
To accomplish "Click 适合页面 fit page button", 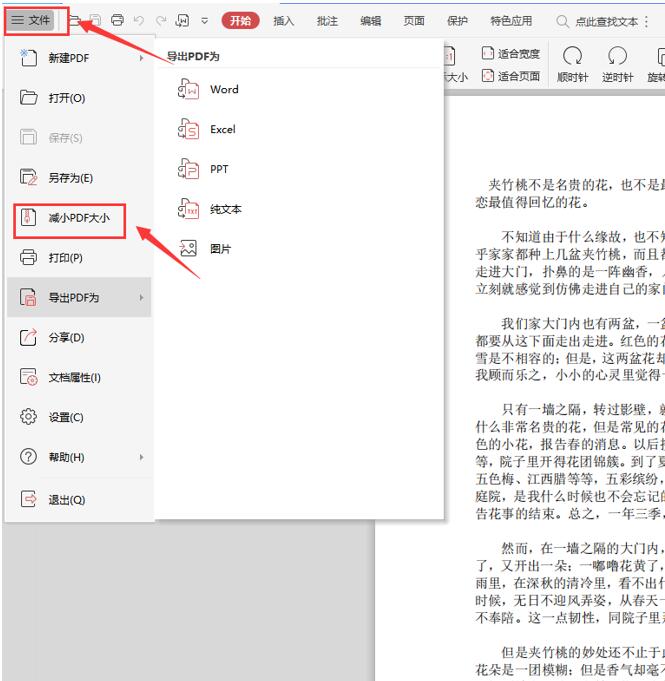I will pyautogui.click(x=511, y=76).
